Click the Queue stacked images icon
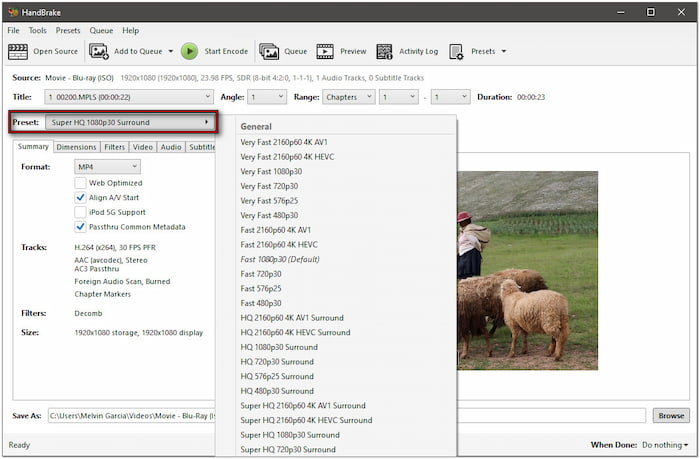The height and width of the screenshot is (459, 700). pyautogui.click(x=269, y=51)
